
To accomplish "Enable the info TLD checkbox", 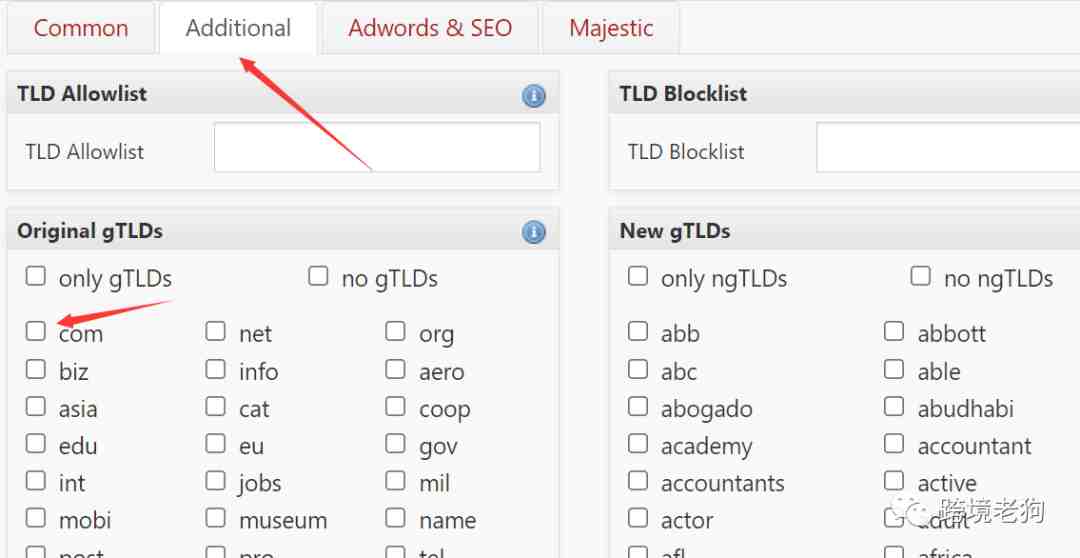I will pyautogui.click(x=216, y=369).
